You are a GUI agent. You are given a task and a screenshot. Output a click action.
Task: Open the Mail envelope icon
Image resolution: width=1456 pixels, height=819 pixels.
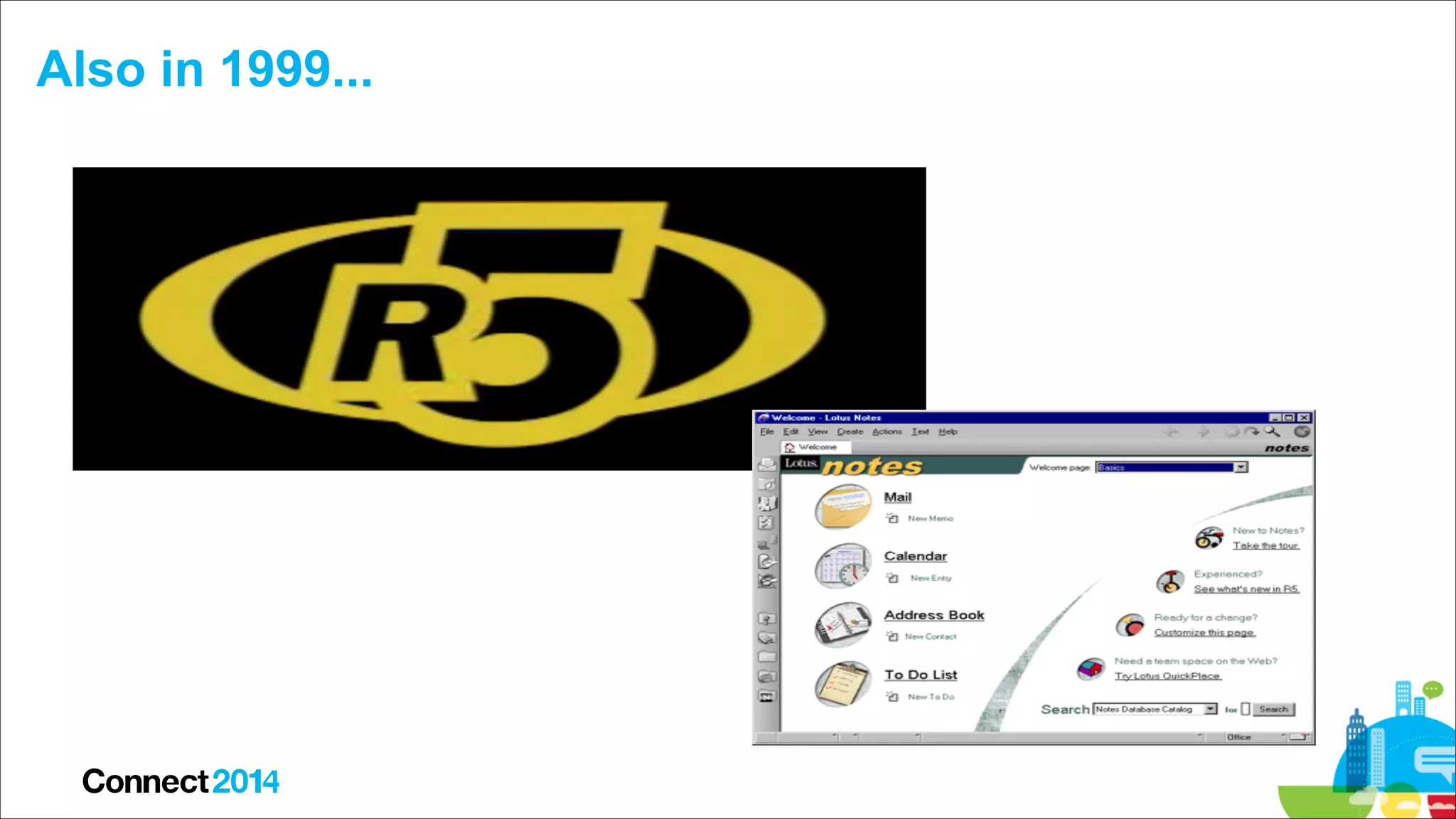point(843,507)
